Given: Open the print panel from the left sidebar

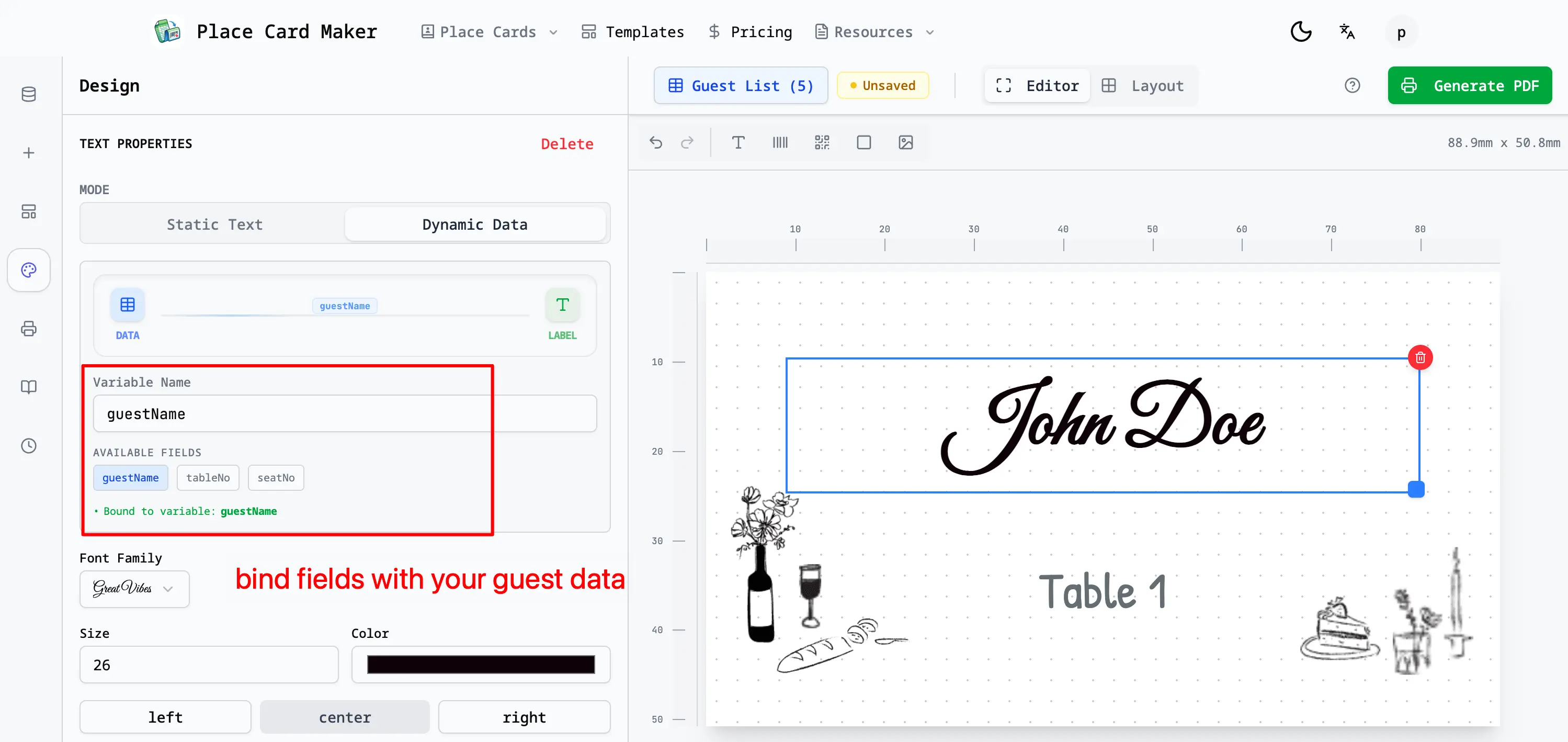Looking at the screenshot, I should pos(29,329).
